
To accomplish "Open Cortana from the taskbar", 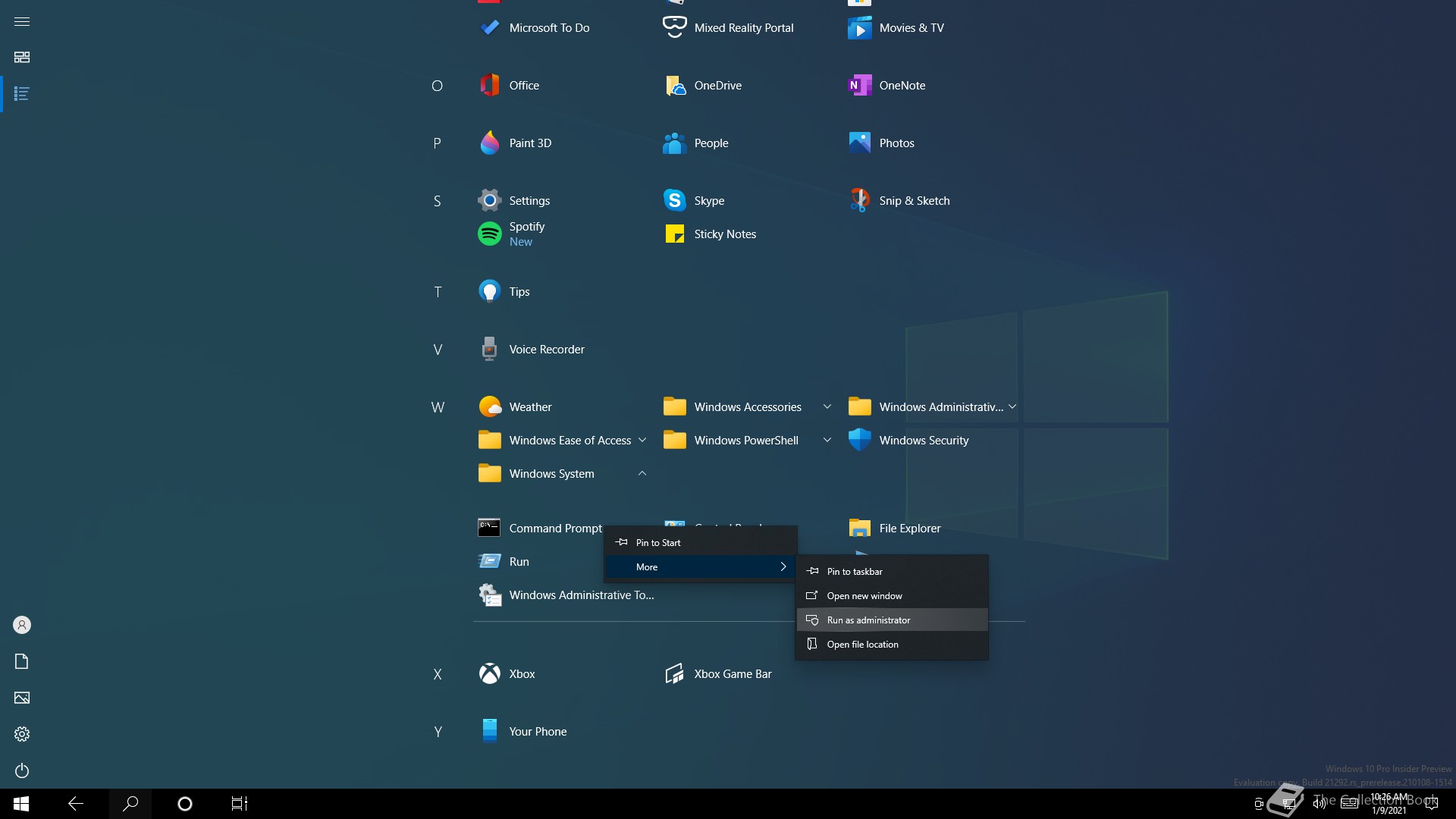I will [185, 804].
